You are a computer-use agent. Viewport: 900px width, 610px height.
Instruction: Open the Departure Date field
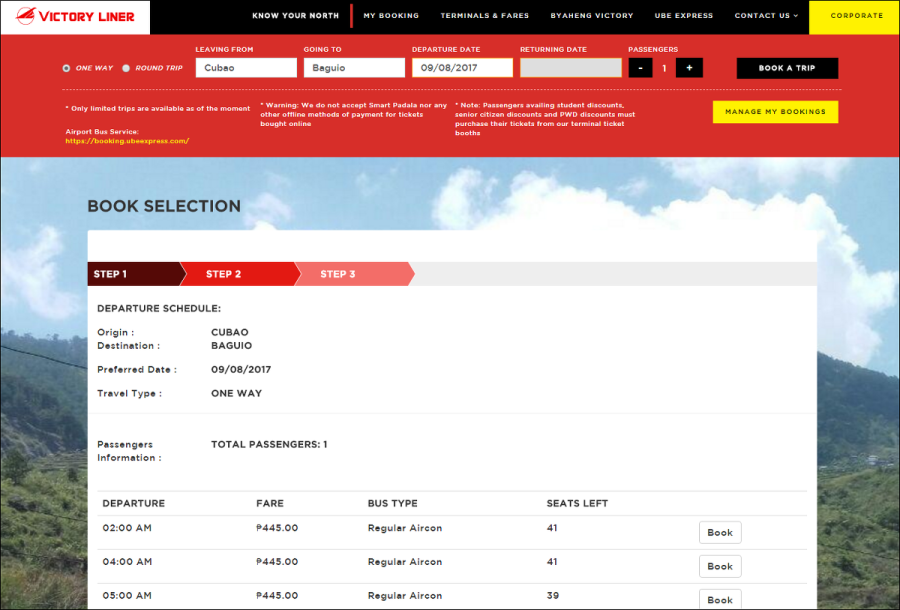coord(462,68)
